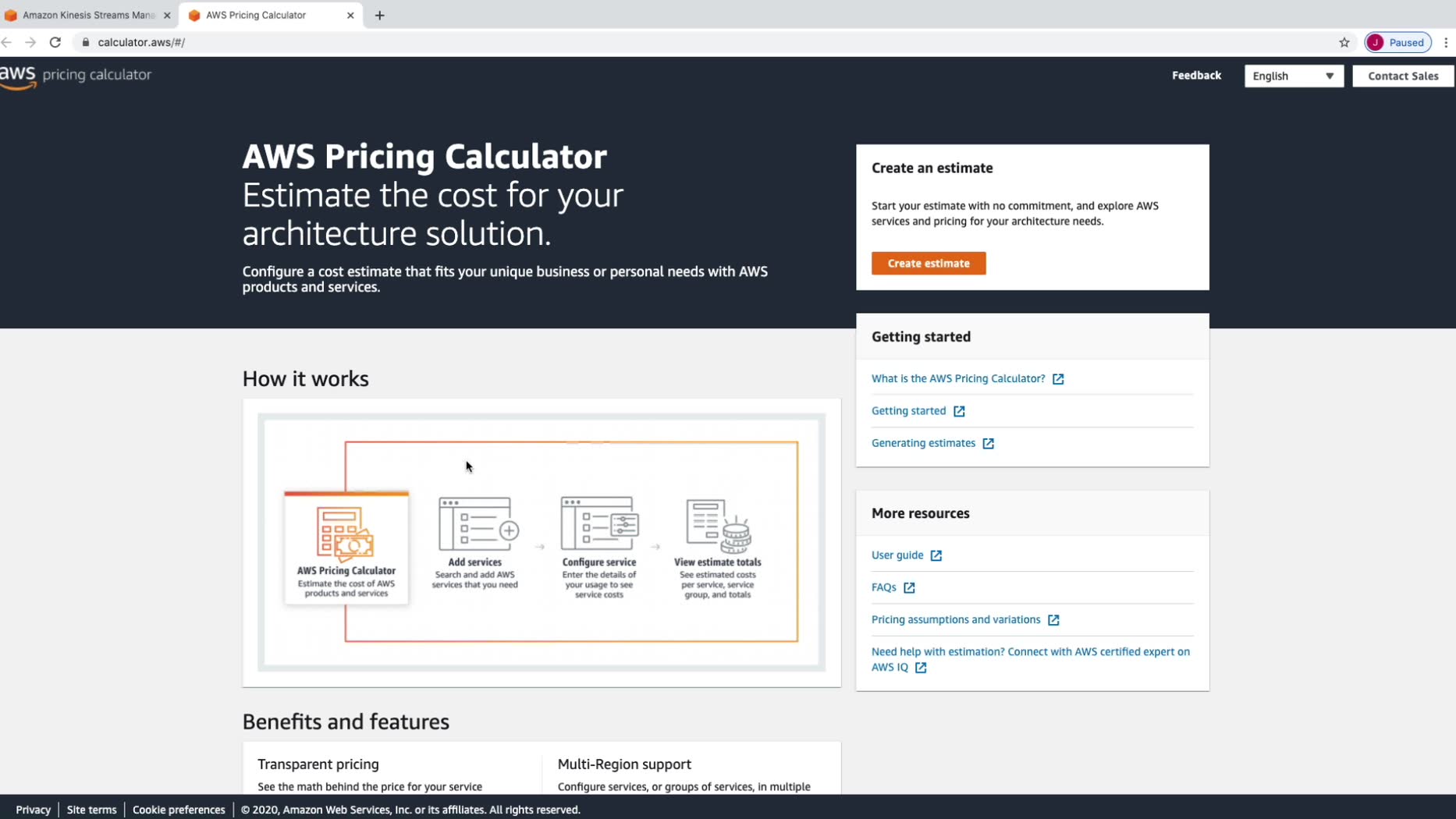Click the address bar URL field
The height and width of the screenshot is (819, 1456).
tap(468, 42)
